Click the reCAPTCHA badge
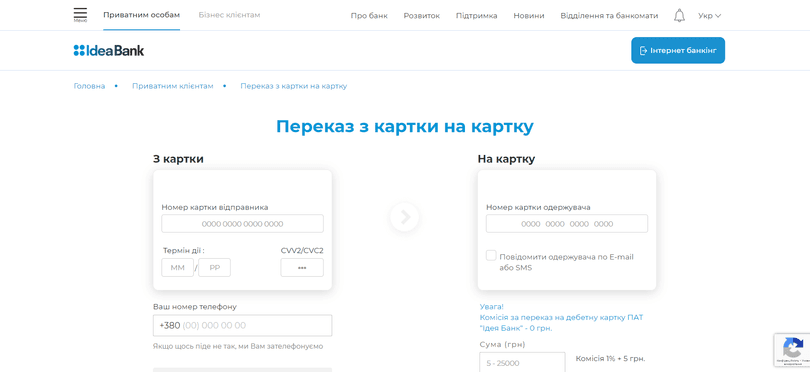 click(792, 350)
